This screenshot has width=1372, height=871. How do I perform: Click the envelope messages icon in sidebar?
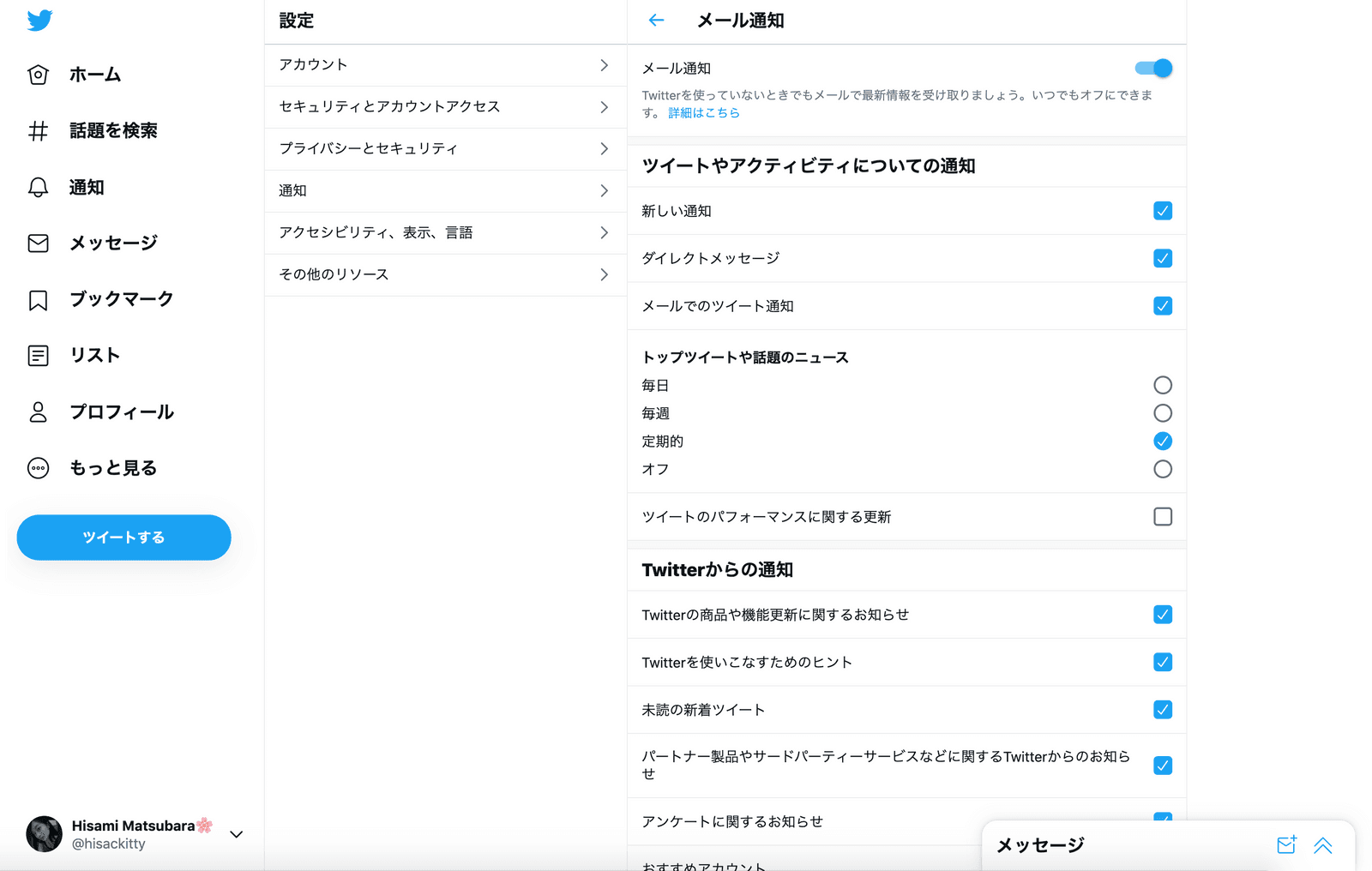(39, 243)
